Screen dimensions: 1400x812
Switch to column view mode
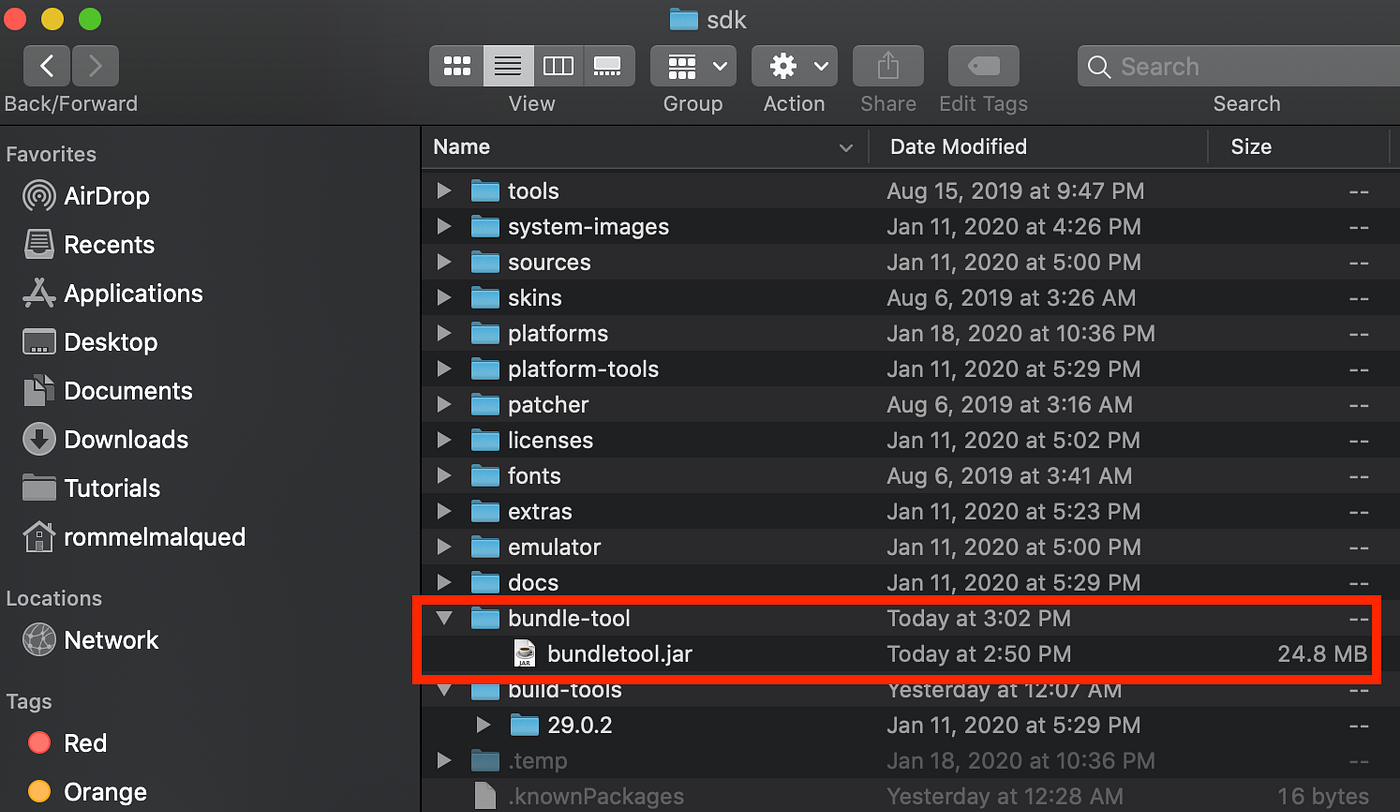558,65
